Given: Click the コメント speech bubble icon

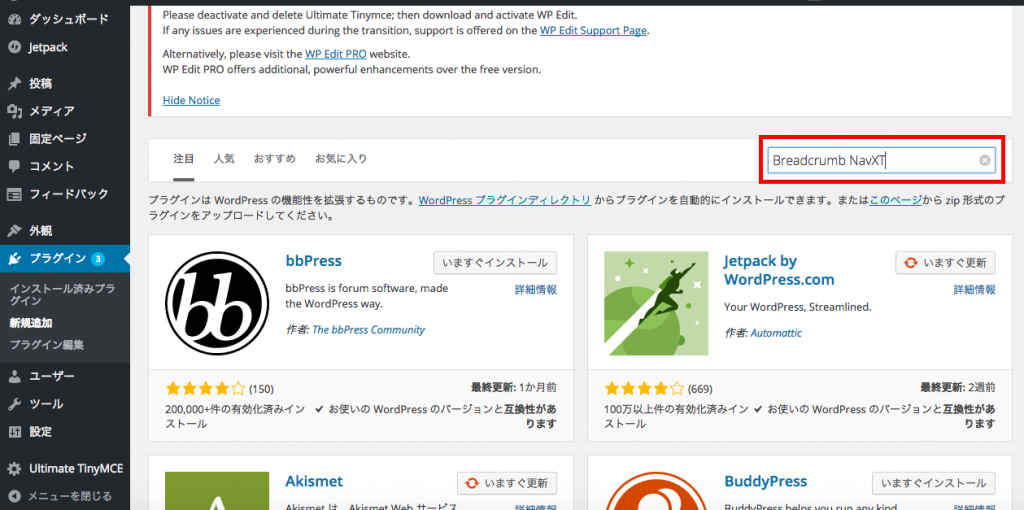Looking at the screenshot, I should click(x=14, y=166).
